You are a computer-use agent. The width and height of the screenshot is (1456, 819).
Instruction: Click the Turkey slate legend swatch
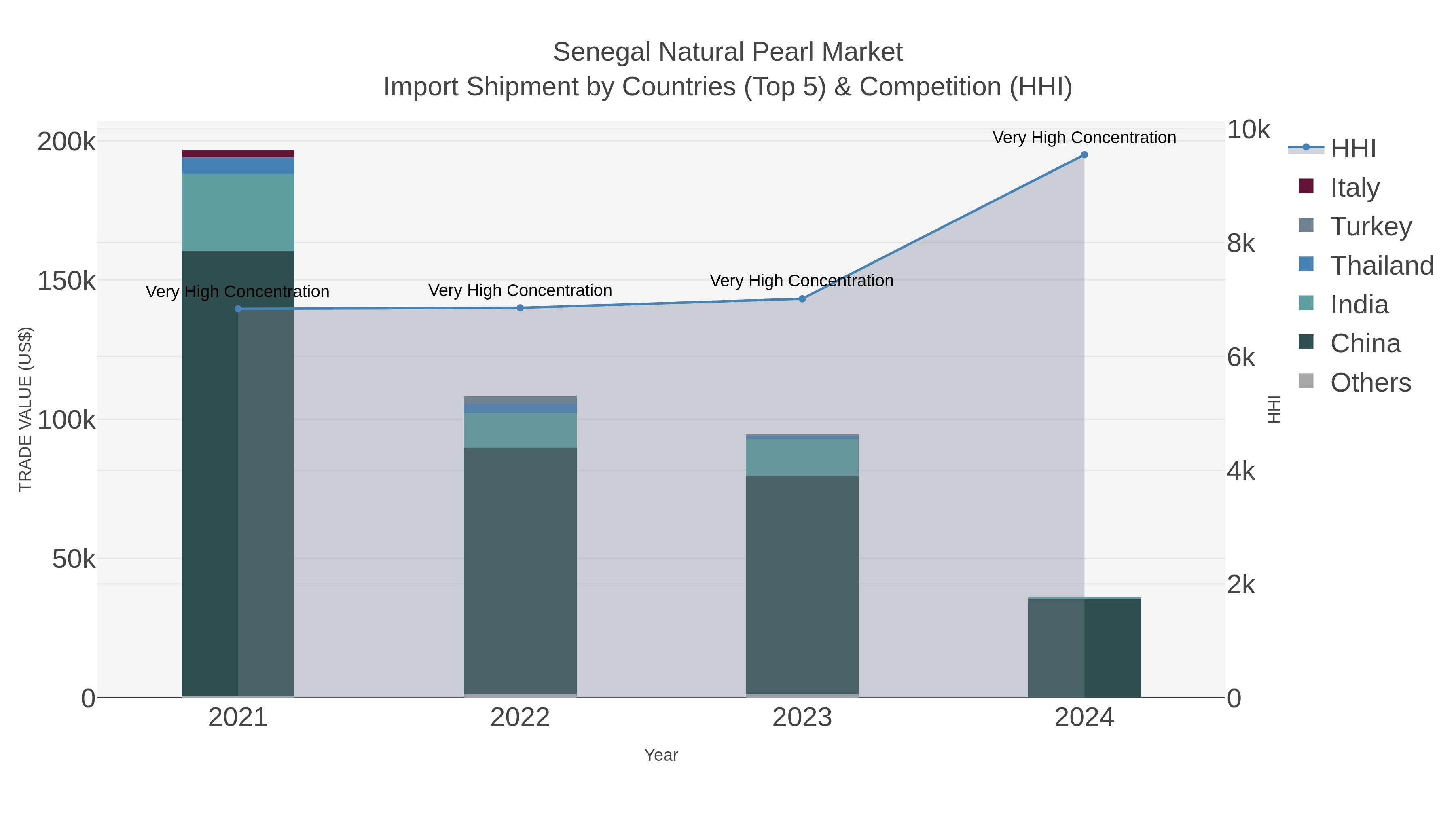[1306, 224]
